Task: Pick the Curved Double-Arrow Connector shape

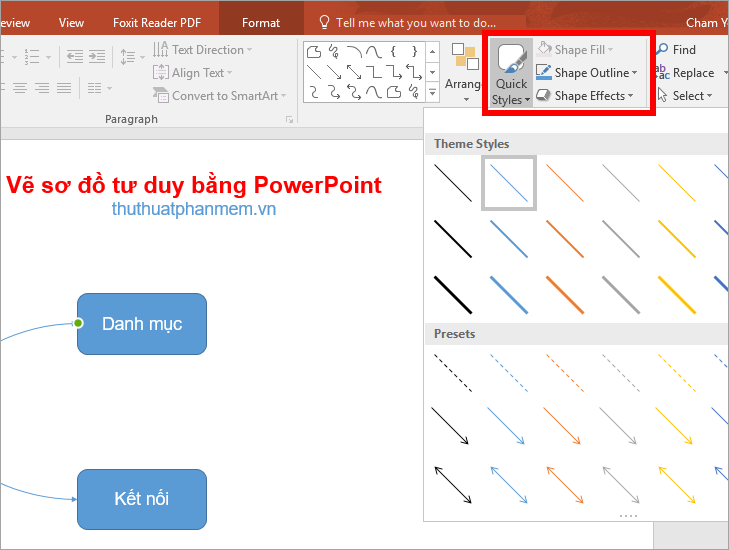Action: [x=354, y=92]
